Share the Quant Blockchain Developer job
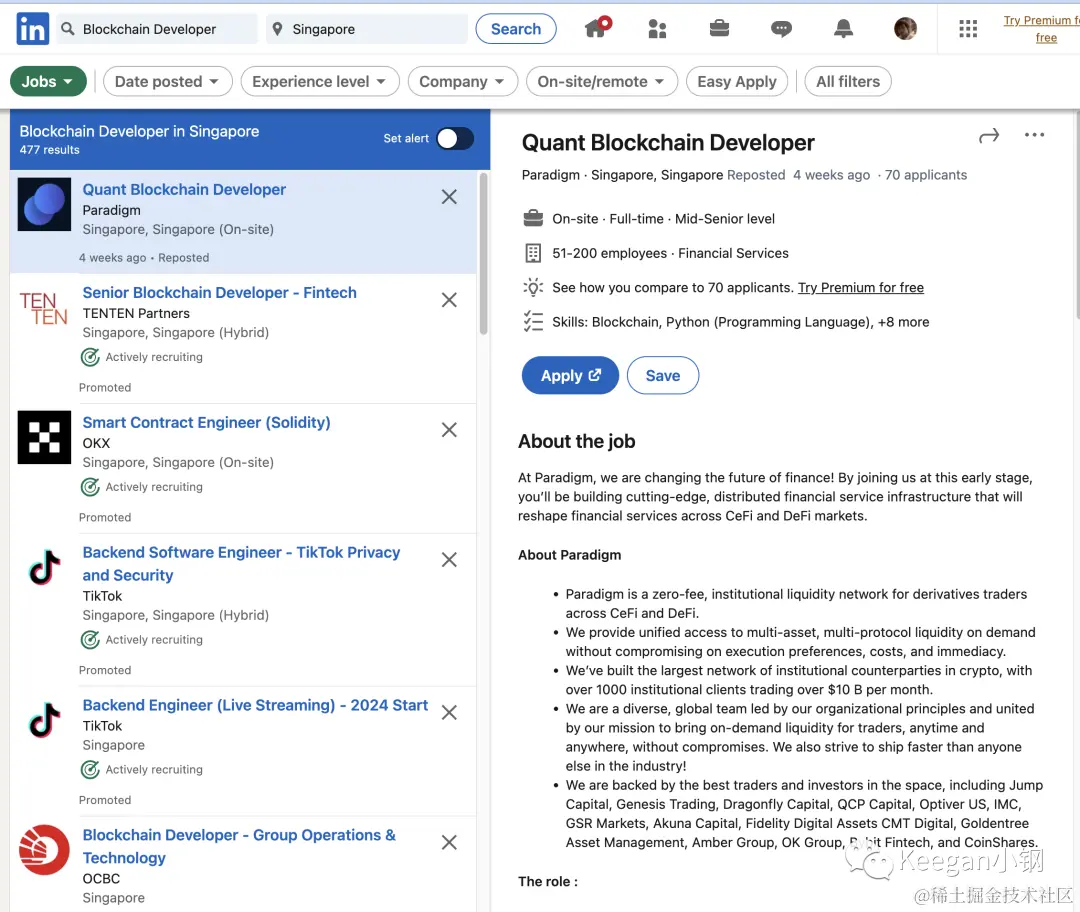The width and height of the screenshot is (1080, 912). pyautogui.click(x=988, y=136)
